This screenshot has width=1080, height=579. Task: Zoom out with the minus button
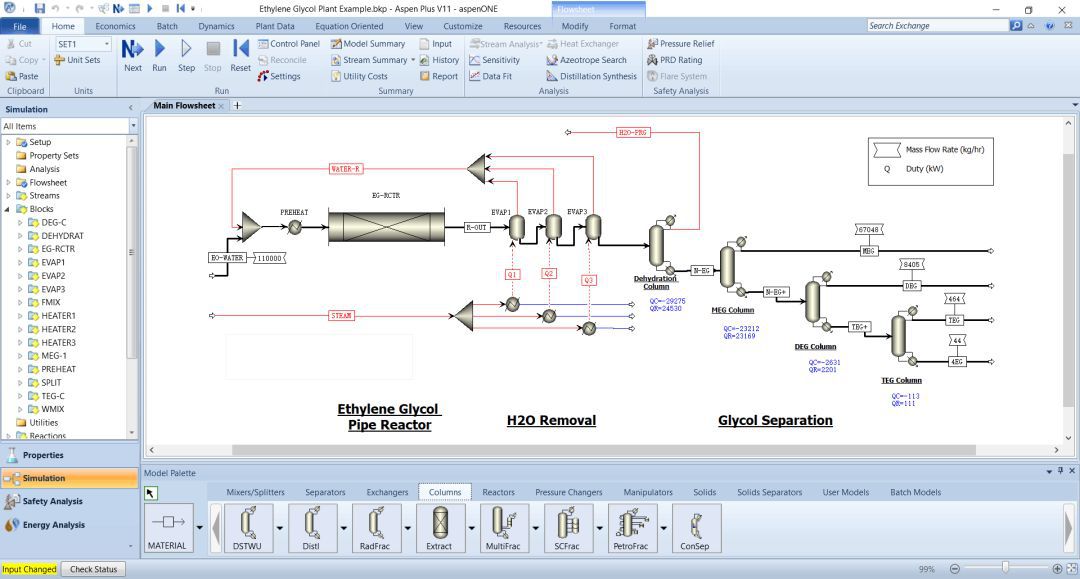955,569
